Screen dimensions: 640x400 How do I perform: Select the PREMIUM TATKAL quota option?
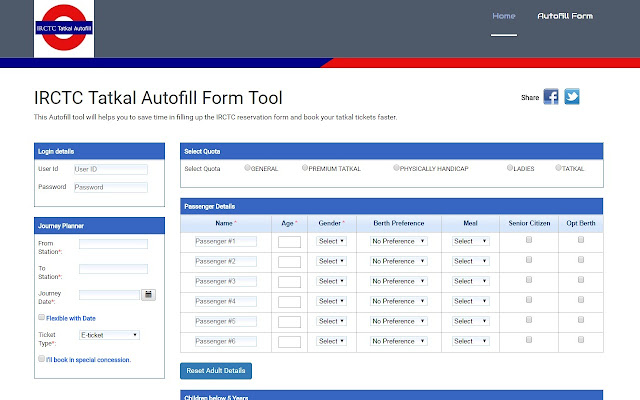pos(304,168)
